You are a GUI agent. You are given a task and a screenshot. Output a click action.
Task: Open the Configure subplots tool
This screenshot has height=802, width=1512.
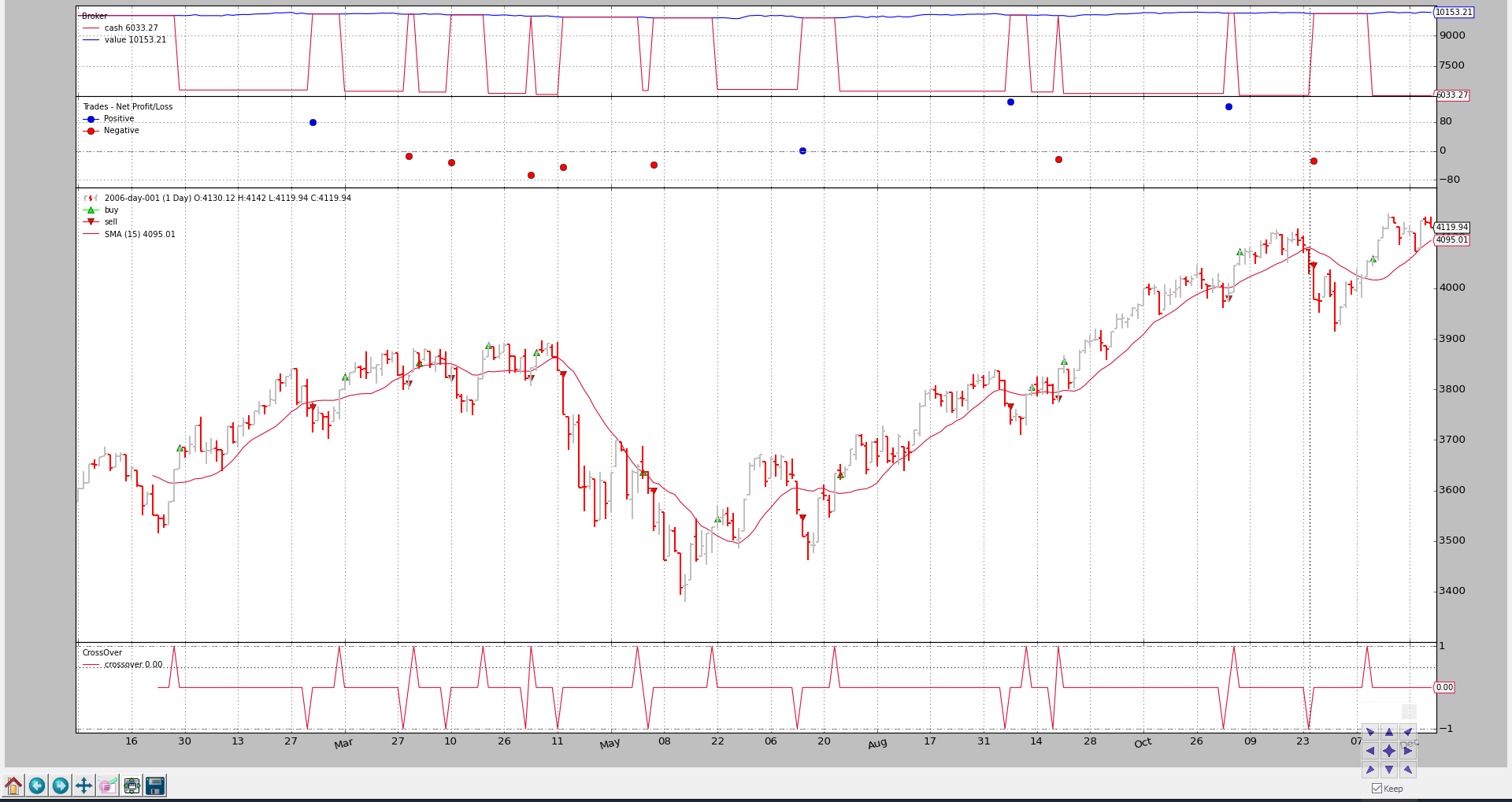(x=132, y=785)
